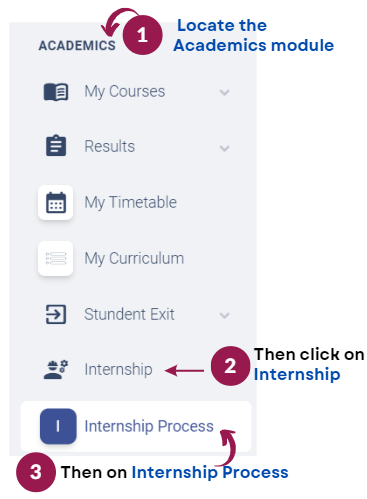Click the Results clipboard icon
Viewport: 367px width, 499px height.
56,146
